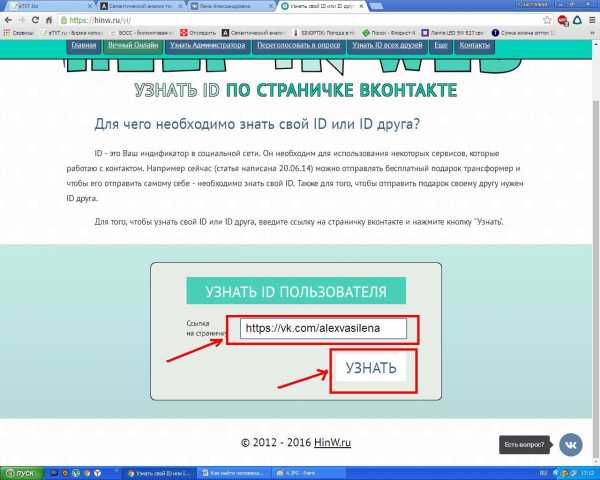Click the Есть вопрос? tooltip
The height and width of the screenshot is (480, 600).
[524, 445]
